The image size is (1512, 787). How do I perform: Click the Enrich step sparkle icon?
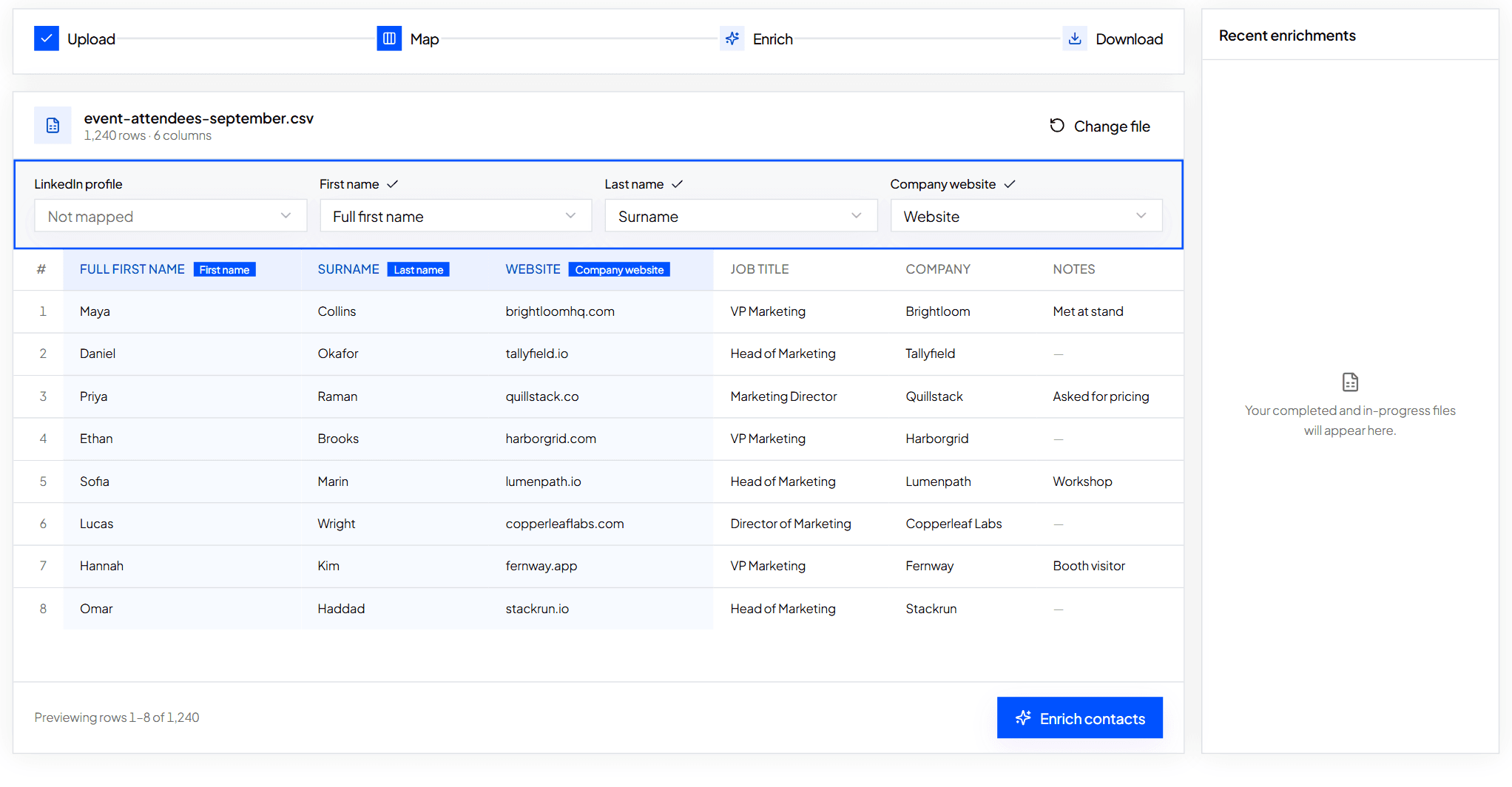pyautogui.click(x=732, y=38)
